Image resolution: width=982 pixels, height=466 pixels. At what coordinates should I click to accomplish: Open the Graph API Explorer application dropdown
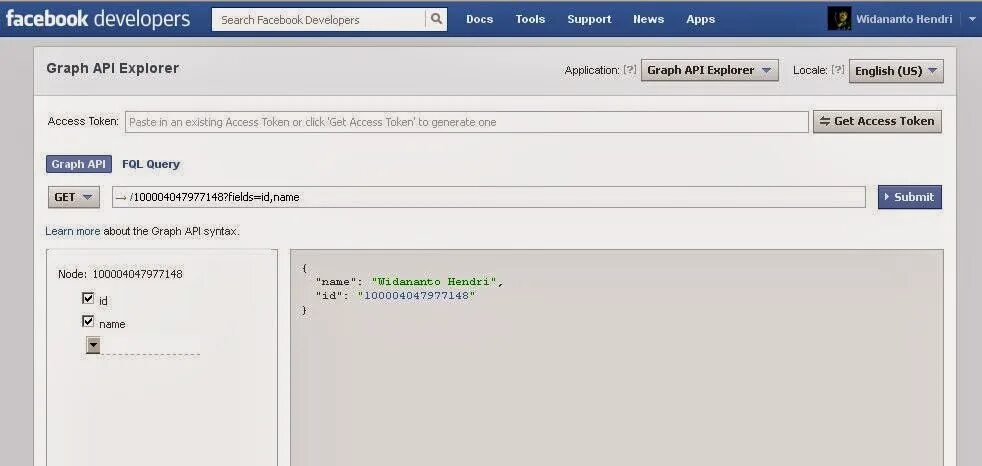[x=710, y=70]
